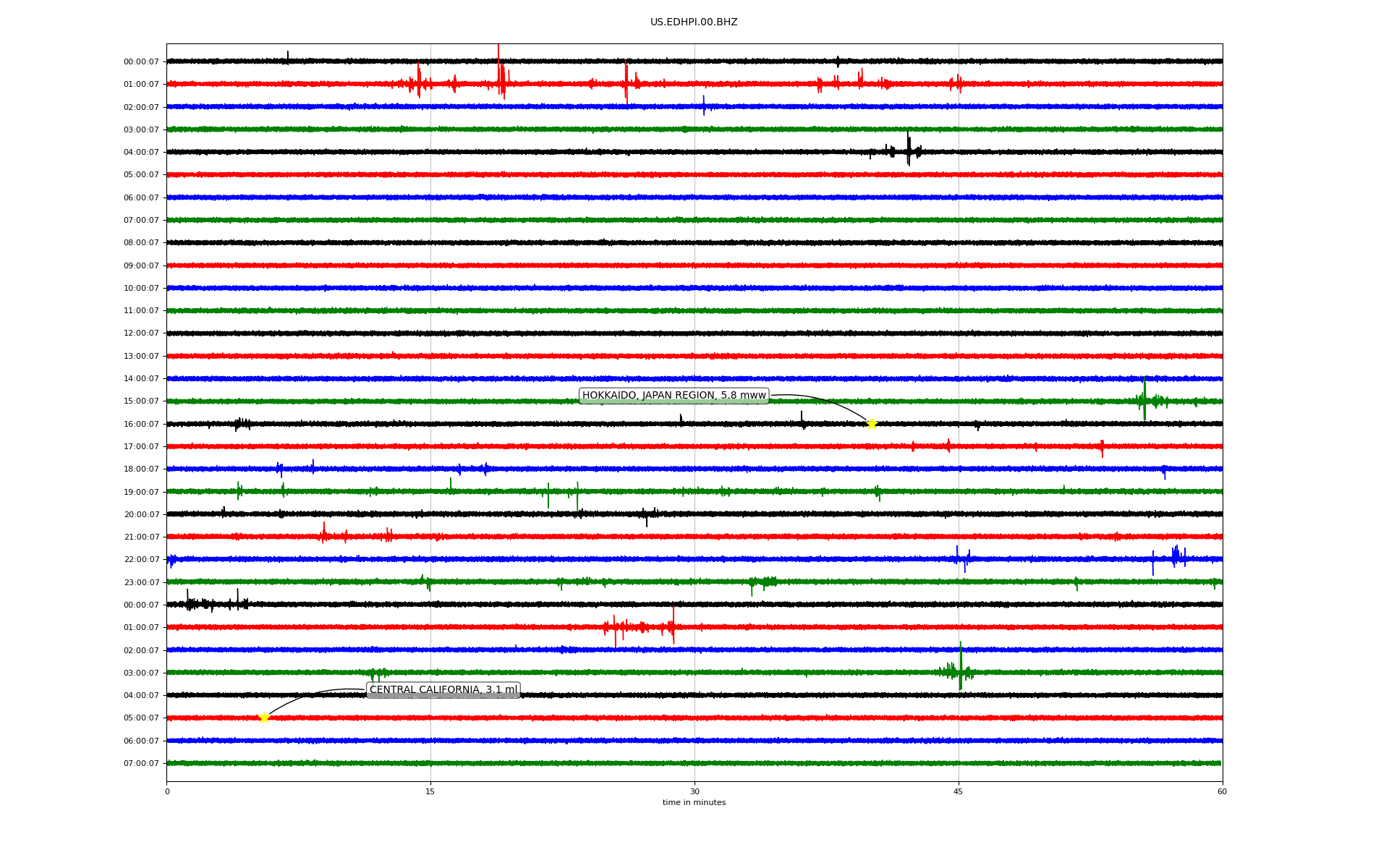Click the 30 minute x-axis tick label

(694, 791)
